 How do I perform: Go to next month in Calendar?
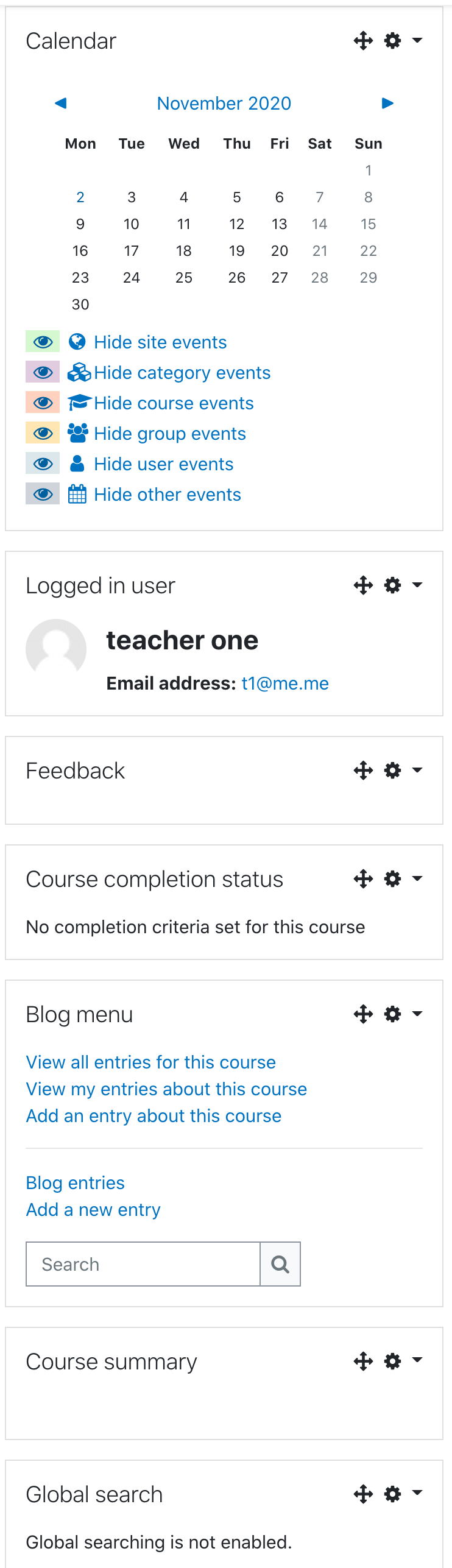(x=388, y=103)
